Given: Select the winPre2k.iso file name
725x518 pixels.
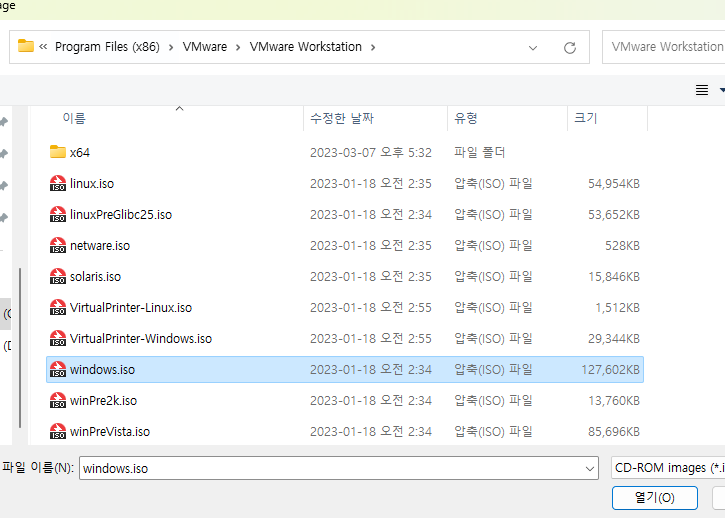Looking at the screenshot, I should (104, 401).
